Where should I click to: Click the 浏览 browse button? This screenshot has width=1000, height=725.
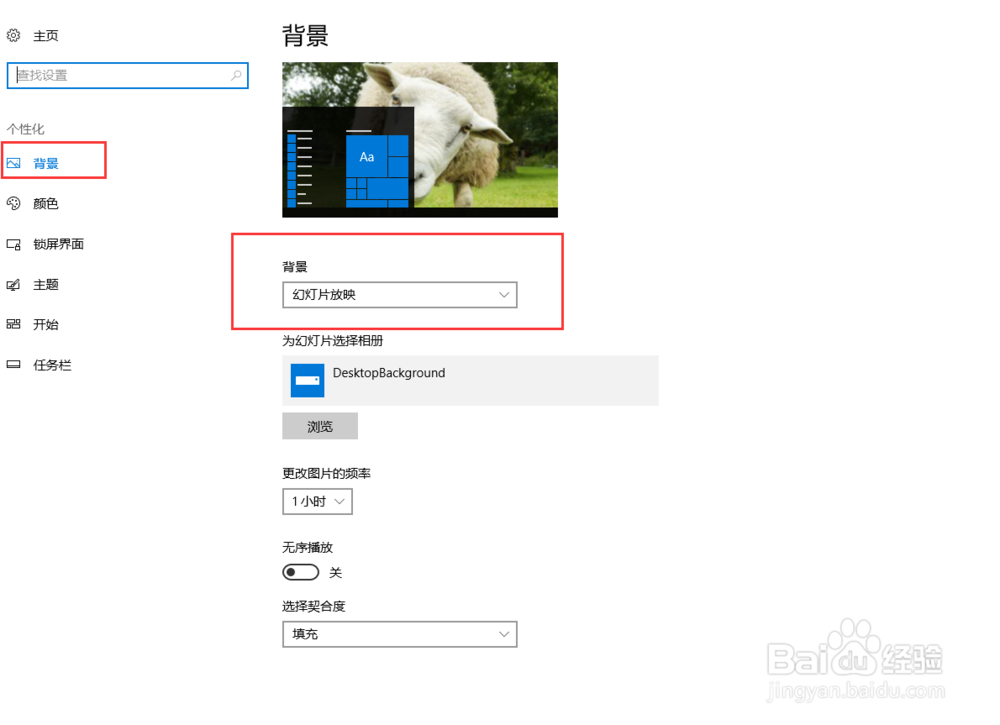click(x=320, y=426)
